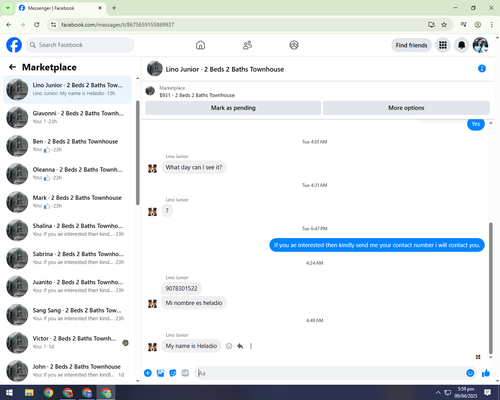Open the account profile picture menu

click(480, 45)
